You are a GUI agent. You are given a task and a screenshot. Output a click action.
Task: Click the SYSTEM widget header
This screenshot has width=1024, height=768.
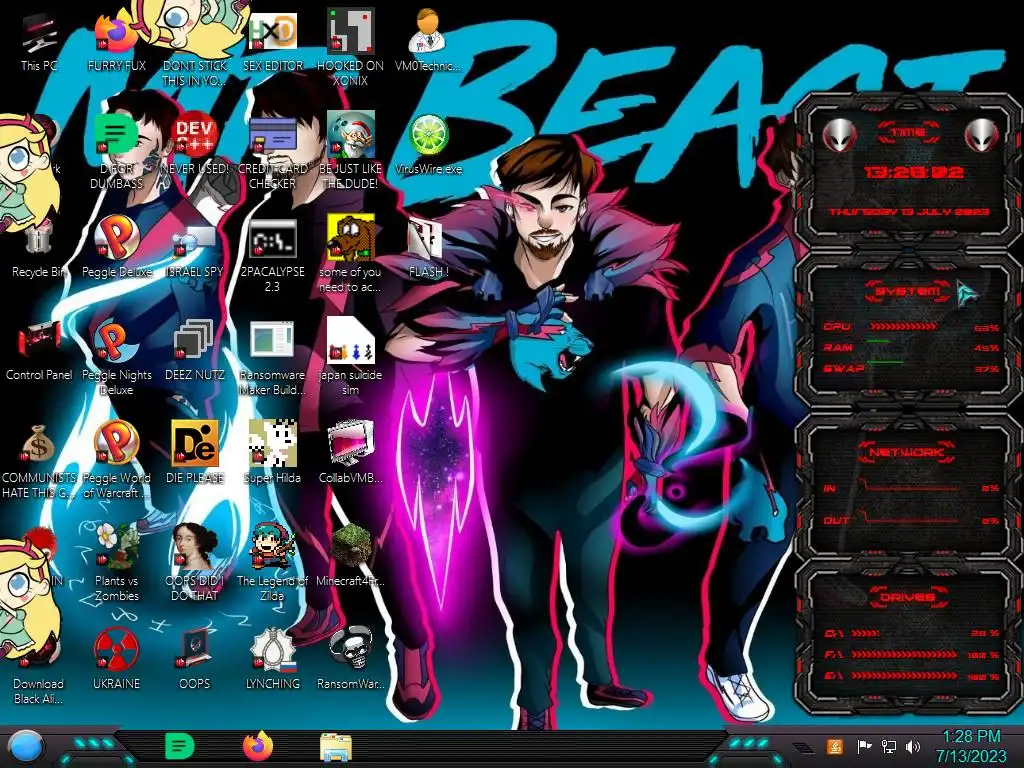click(908, 291)
